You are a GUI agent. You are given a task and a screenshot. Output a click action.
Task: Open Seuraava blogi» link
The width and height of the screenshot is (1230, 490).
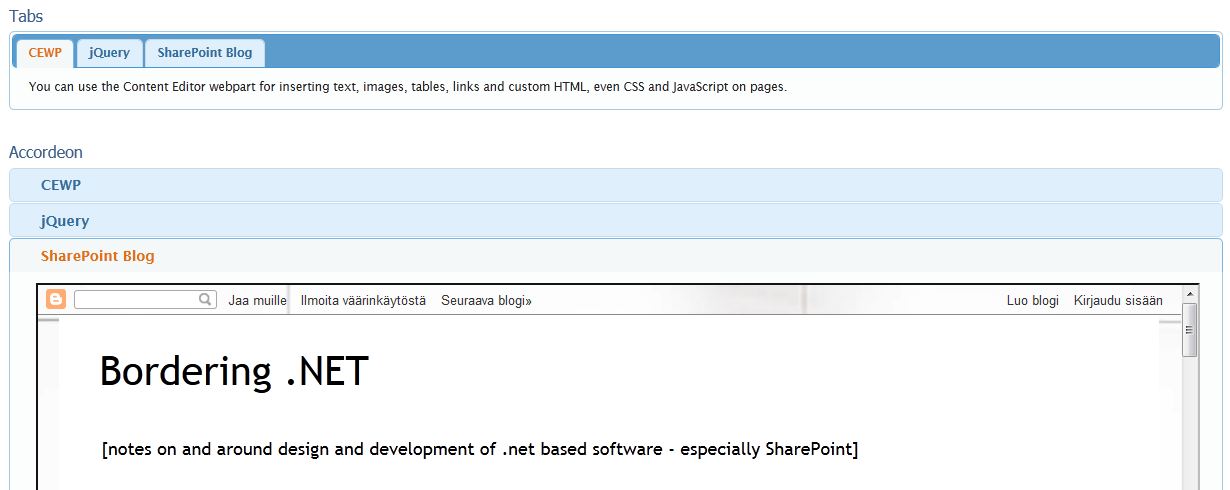click(x=486, y=300)
